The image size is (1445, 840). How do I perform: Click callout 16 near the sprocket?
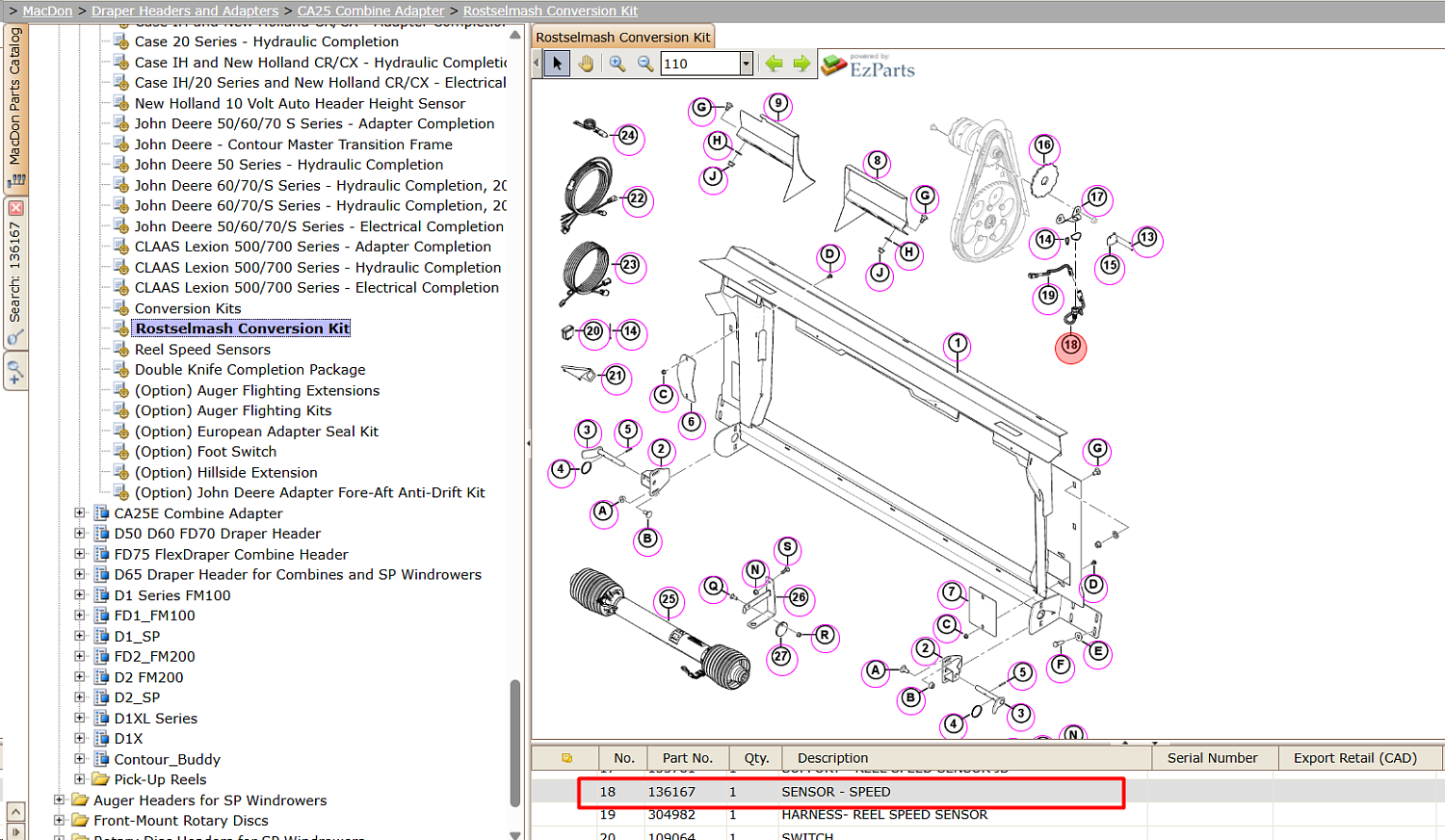(x=1044, y=146)
